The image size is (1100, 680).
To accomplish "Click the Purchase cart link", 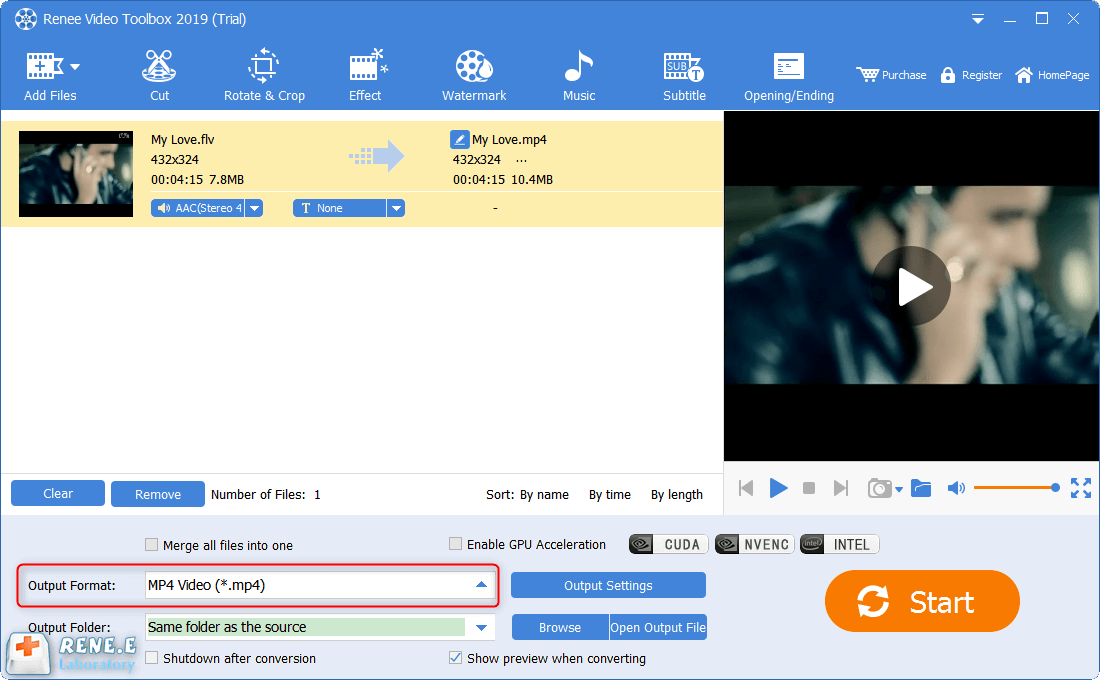I will (x=891, y=75).
